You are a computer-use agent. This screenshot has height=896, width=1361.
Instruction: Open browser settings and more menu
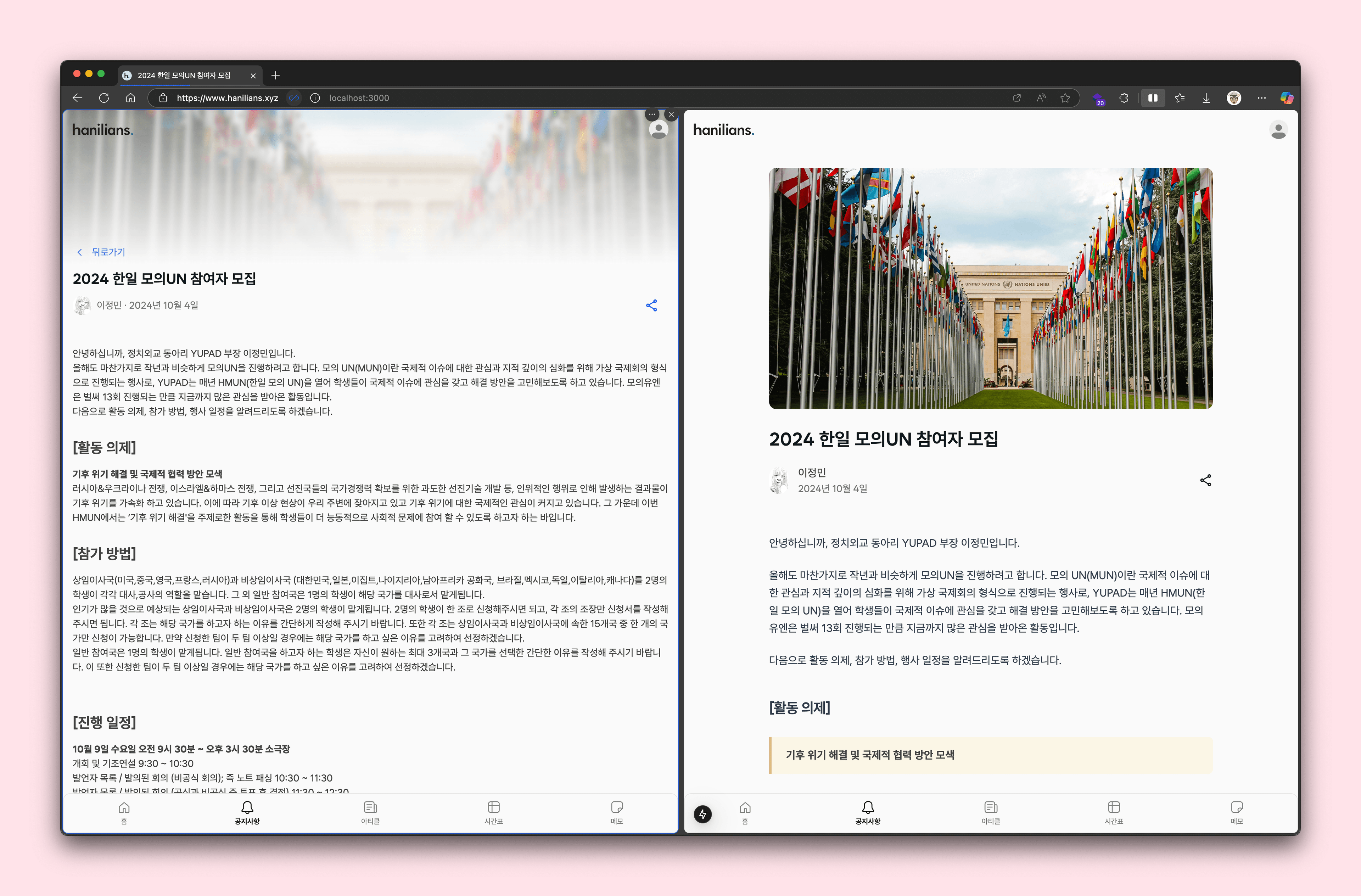(1261, 98)
